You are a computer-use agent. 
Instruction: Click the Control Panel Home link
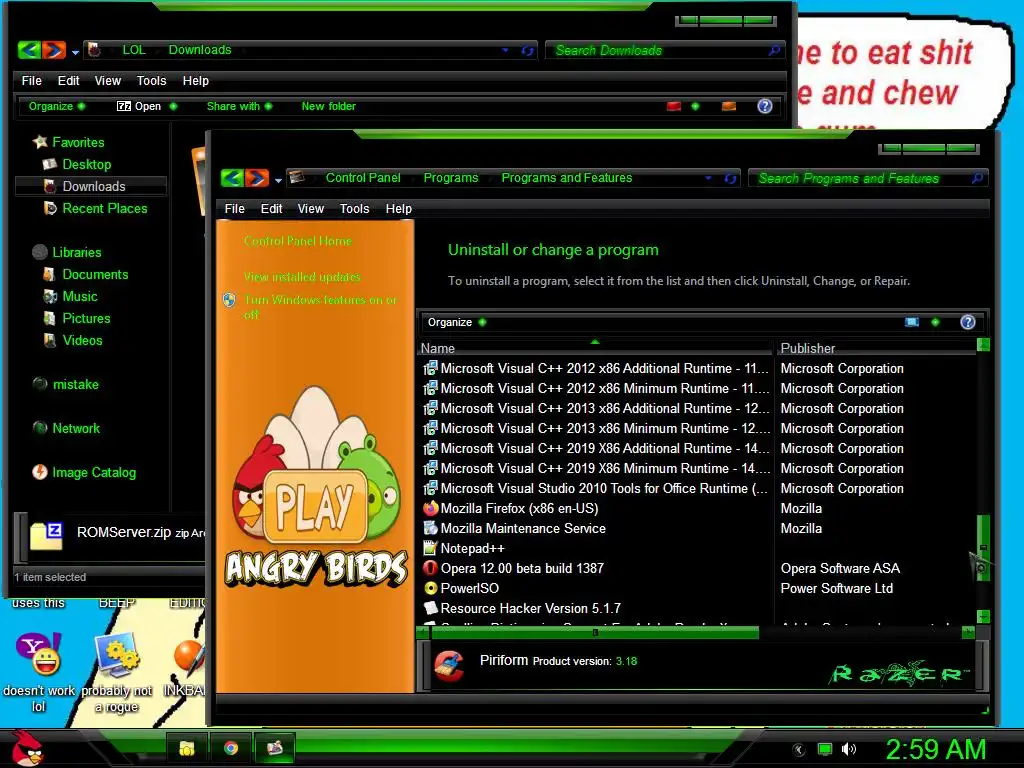click(x=298, y=241)
